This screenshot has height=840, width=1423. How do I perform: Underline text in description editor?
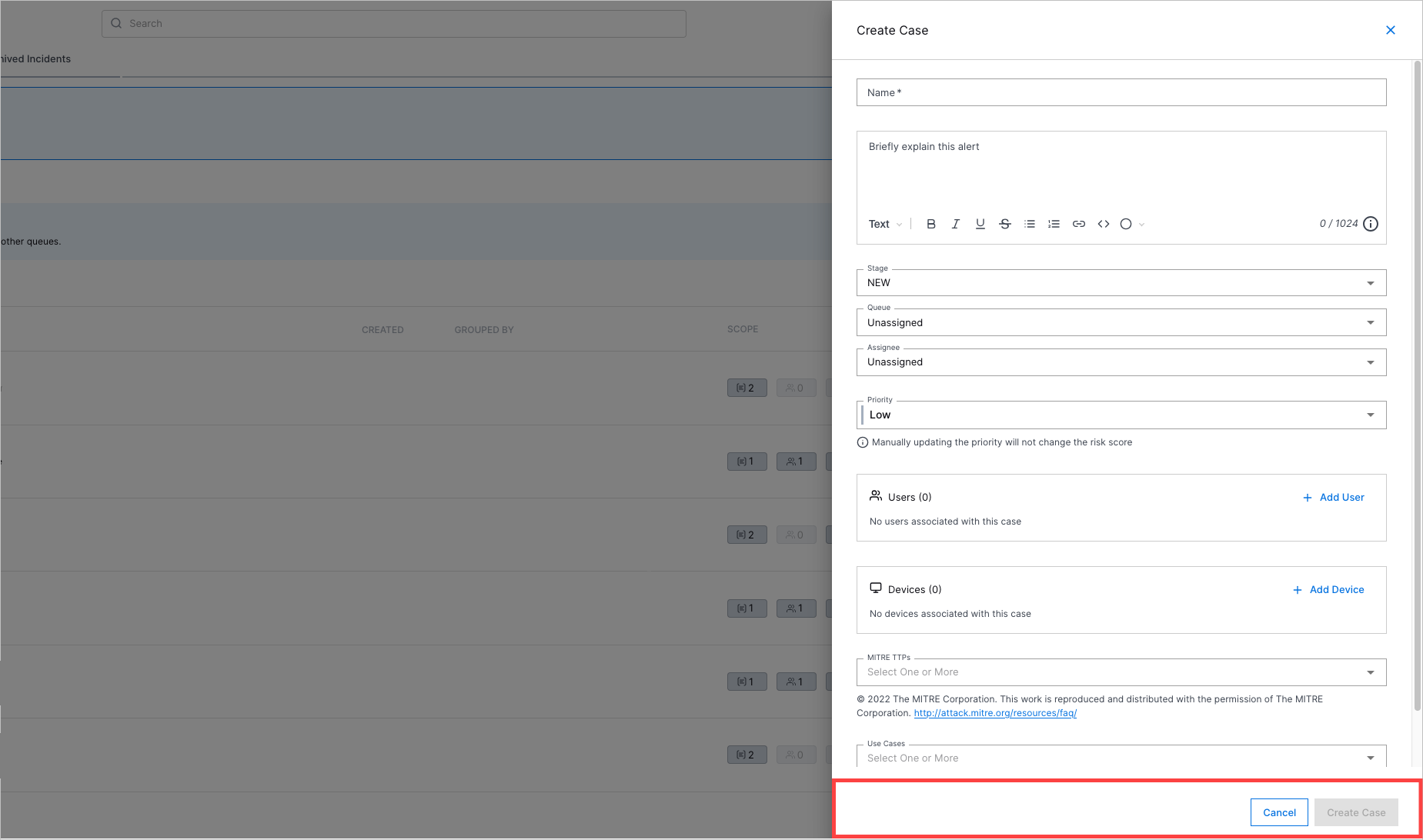980,224
